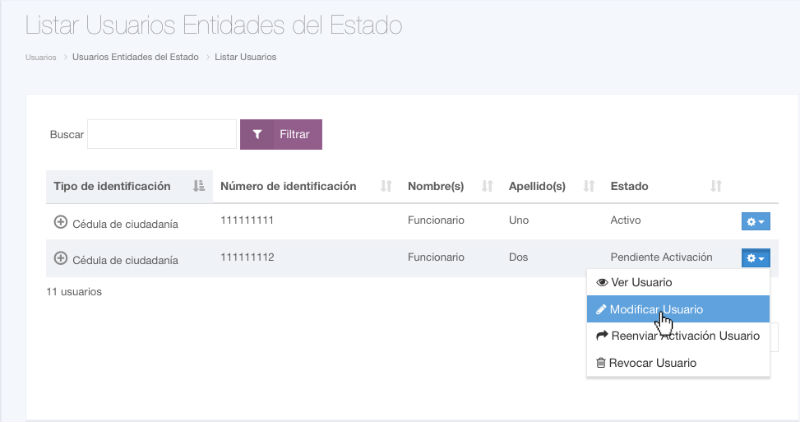Click the Listar Usuarios breadcrumb item
This screenshot has height=422, width=800.
[x=246, y=57]
